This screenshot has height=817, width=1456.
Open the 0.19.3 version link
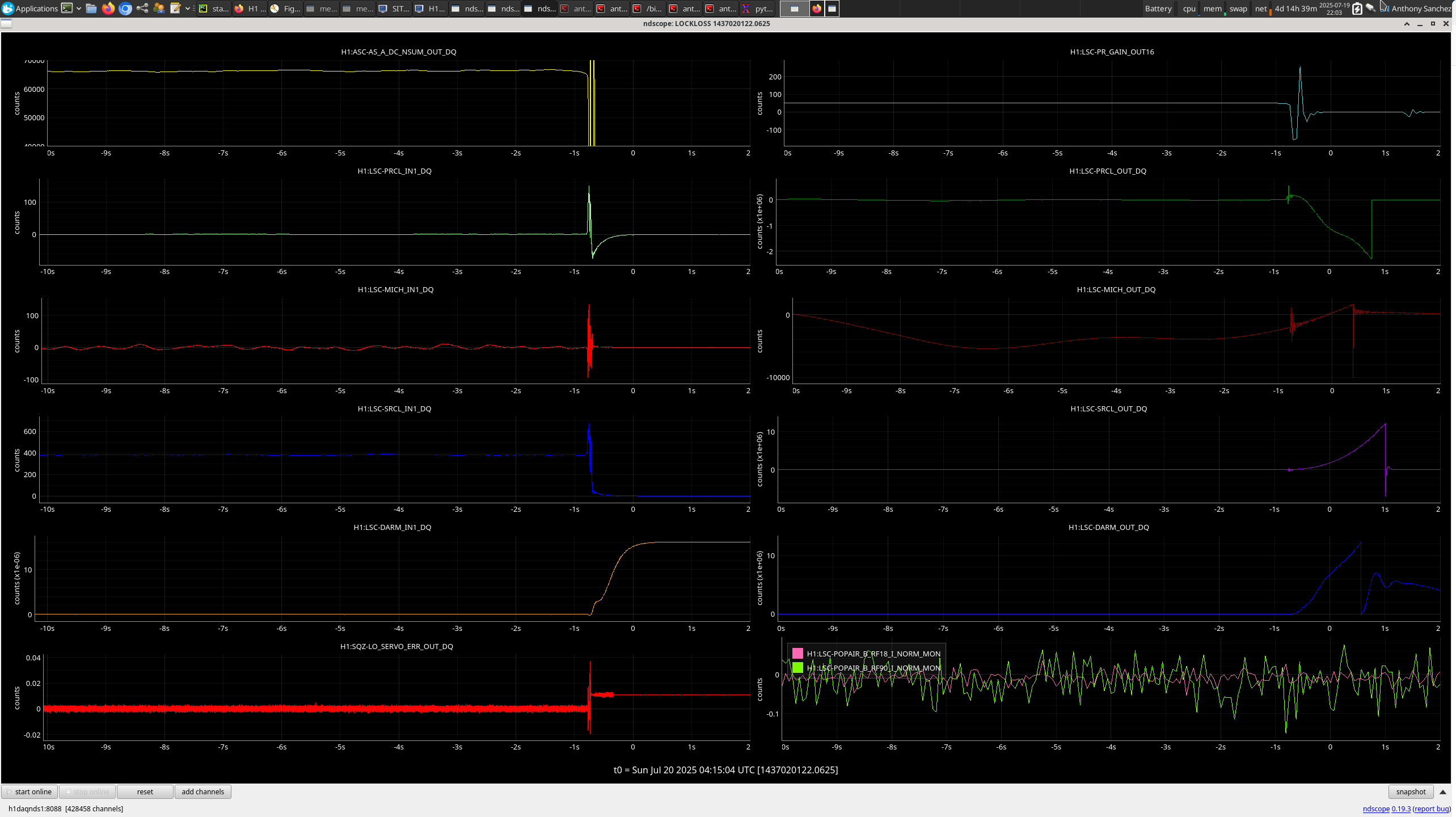(x=1401, y=808)
